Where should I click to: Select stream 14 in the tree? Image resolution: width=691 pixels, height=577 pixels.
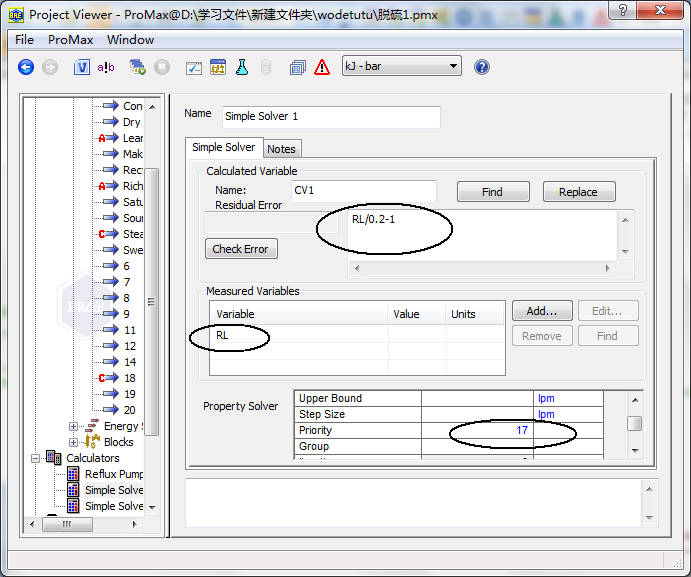(130, 362)
